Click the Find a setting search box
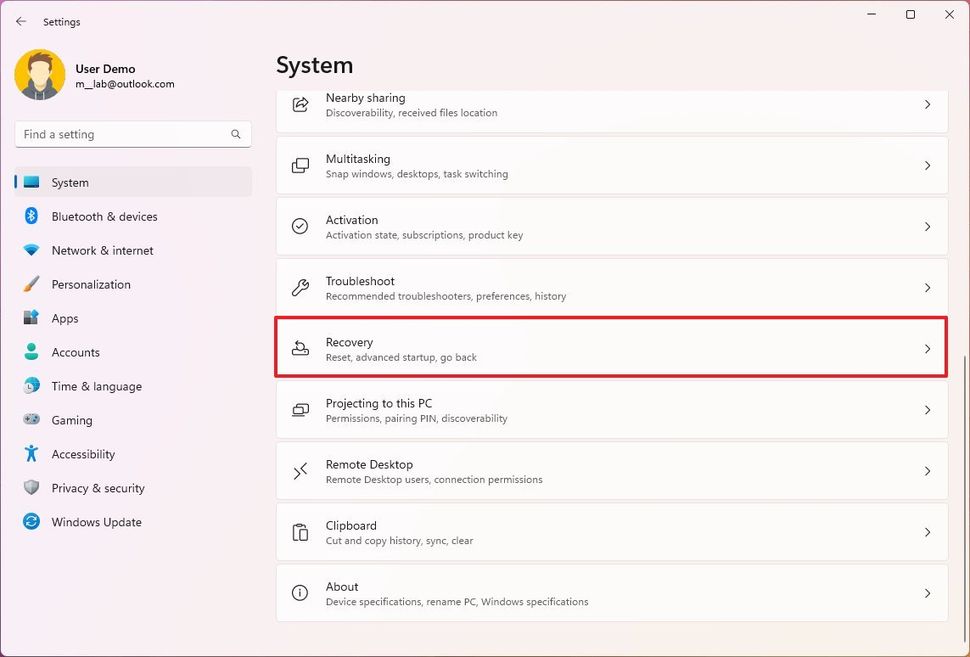The image size is (970, 657). (130, 133)
